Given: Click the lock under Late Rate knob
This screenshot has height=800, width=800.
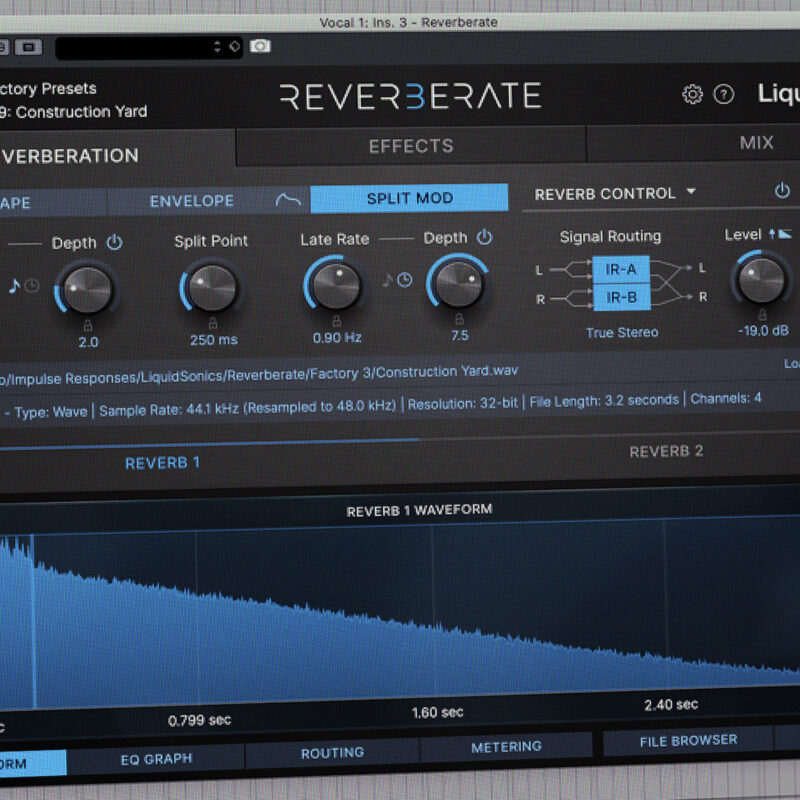Looking at the screenshot, I should tap(337, 321).
